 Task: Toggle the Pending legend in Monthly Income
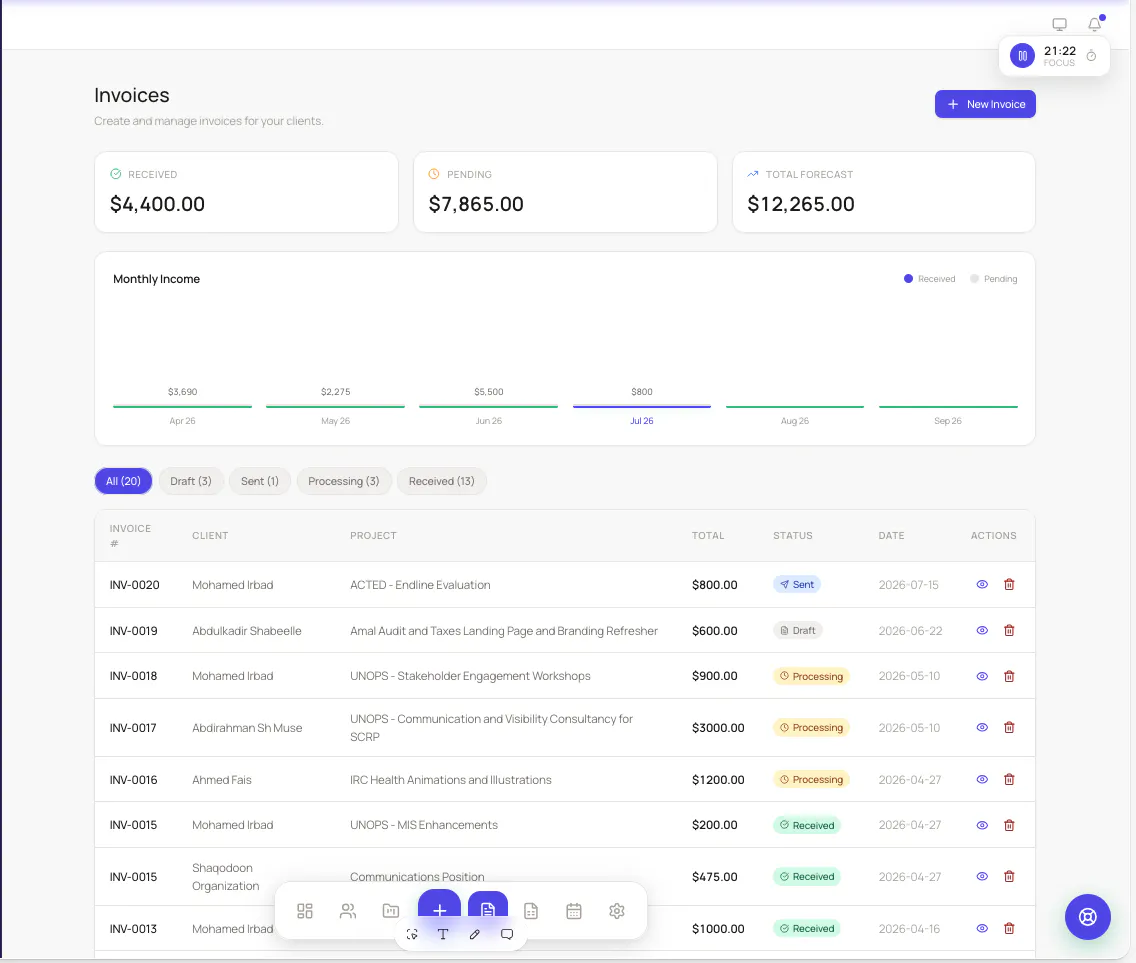click(993, 279)
